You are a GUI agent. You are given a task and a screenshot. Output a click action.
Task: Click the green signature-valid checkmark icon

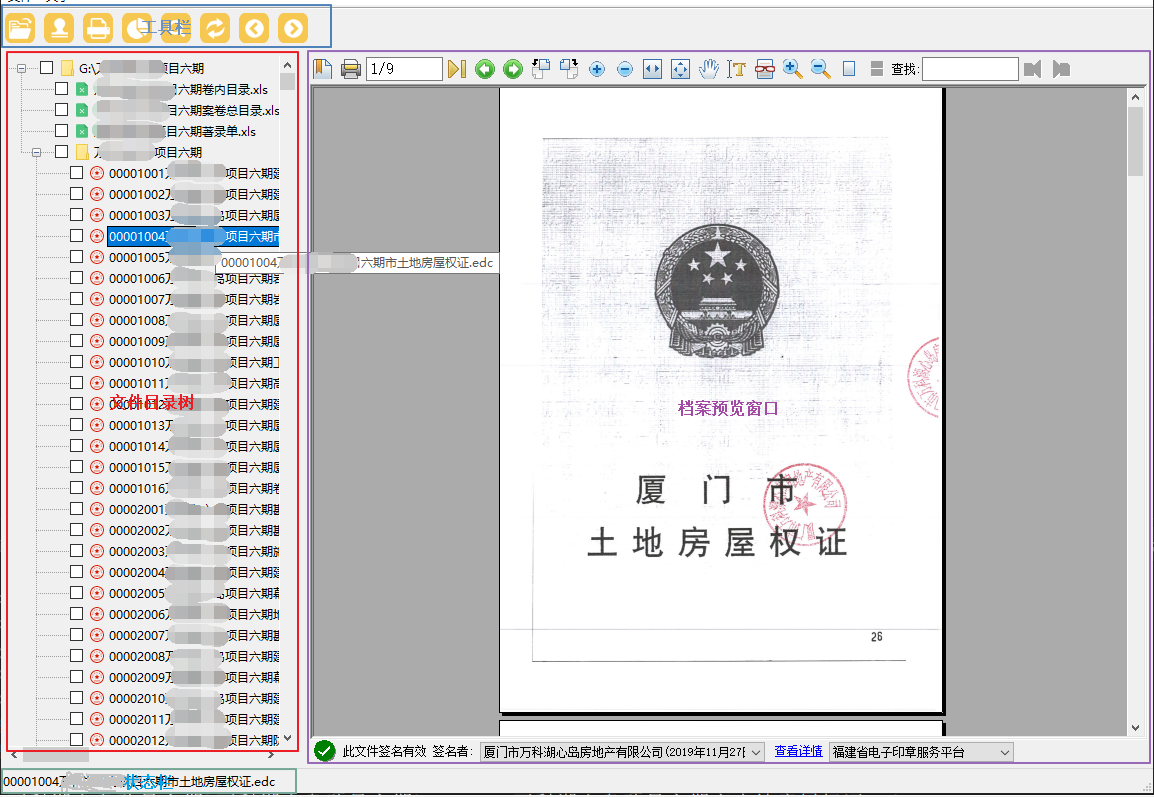(325, 751)
